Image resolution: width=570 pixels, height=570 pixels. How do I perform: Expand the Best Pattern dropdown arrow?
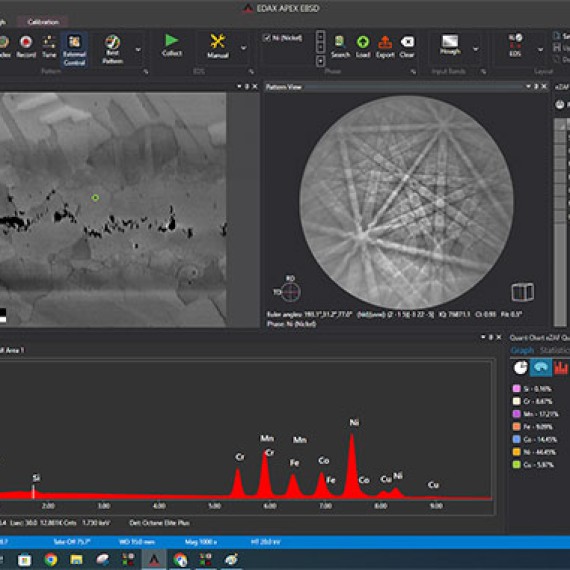[x=138, y=49]
